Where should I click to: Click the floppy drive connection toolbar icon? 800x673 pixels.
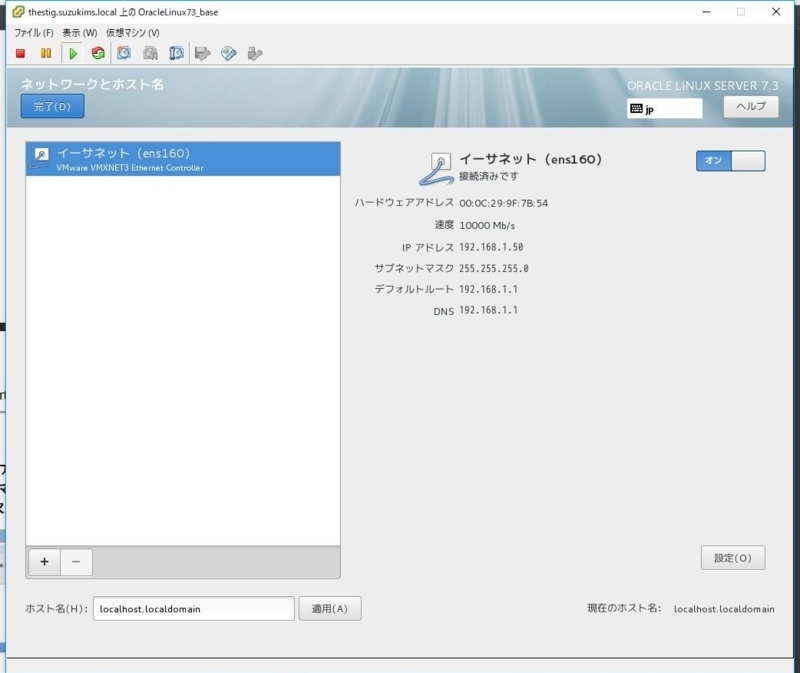203,54
